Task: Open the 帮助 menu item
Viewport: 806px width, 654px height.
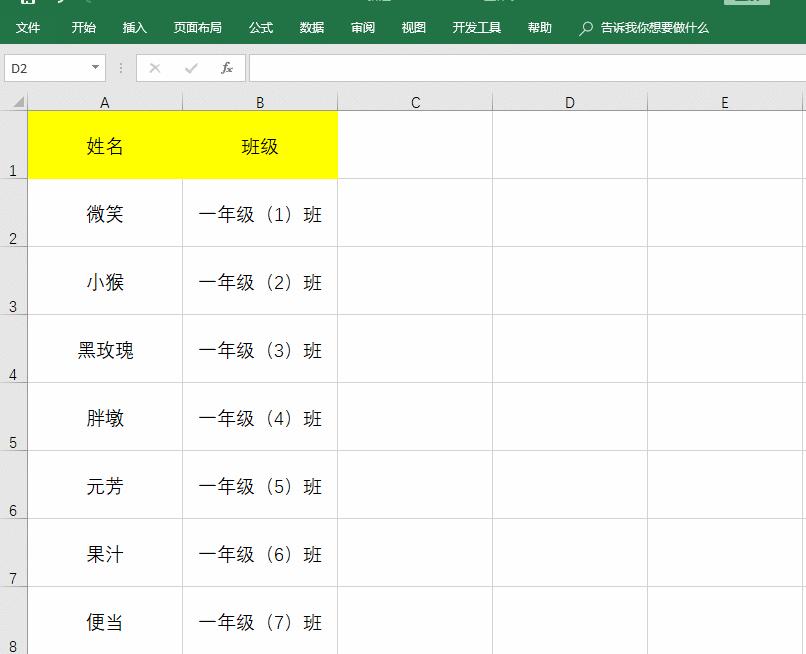Action: tap(539, 28)
